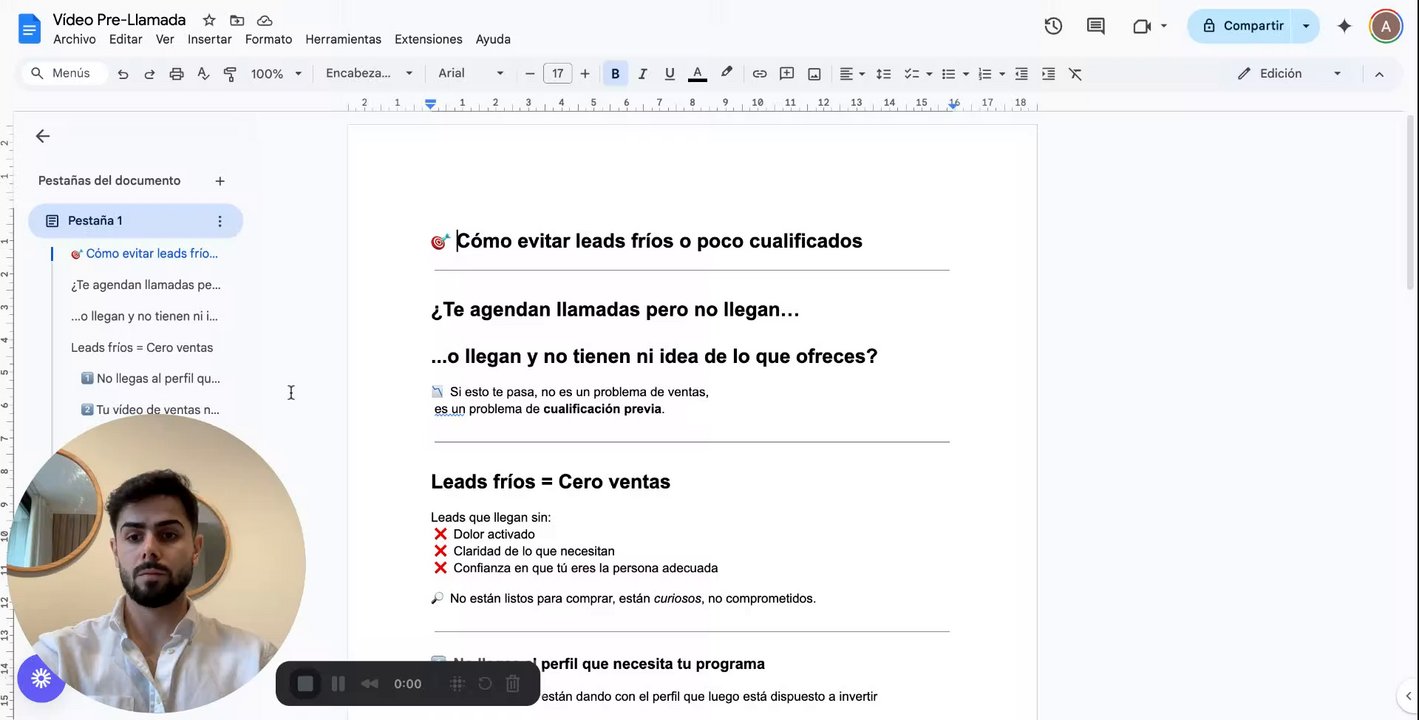Viewport: 1419px width, 720px height.
Task: Stop the recording with the square button
Action: pos(306,684)
